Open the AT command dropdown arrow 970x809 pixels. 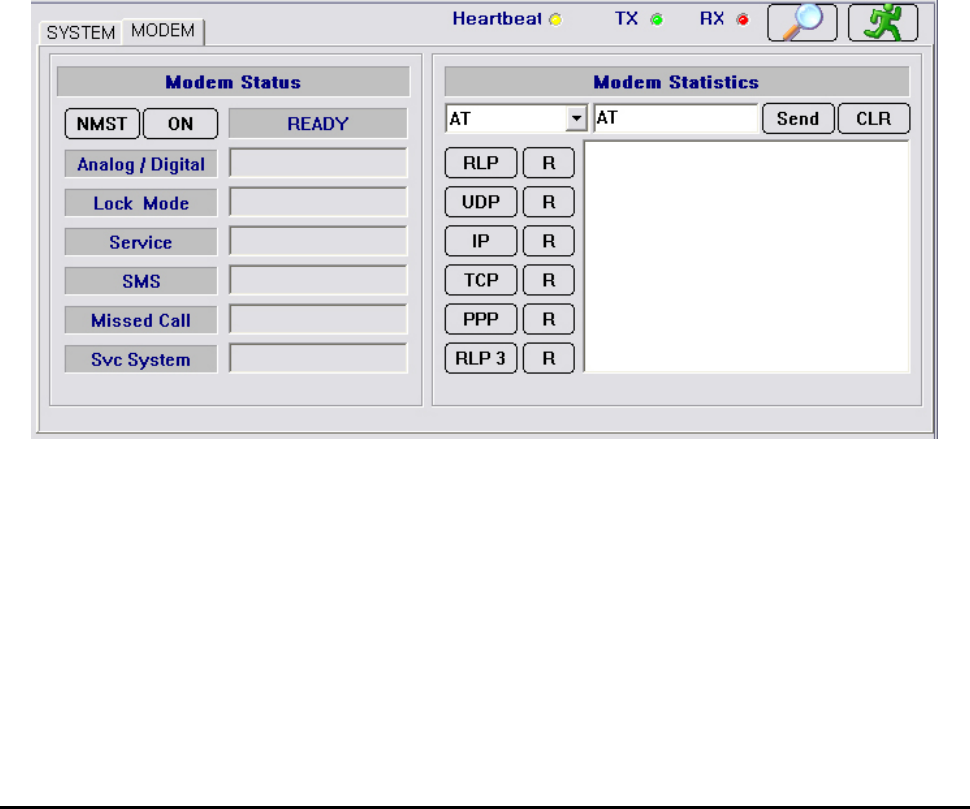tap(577, 118)
